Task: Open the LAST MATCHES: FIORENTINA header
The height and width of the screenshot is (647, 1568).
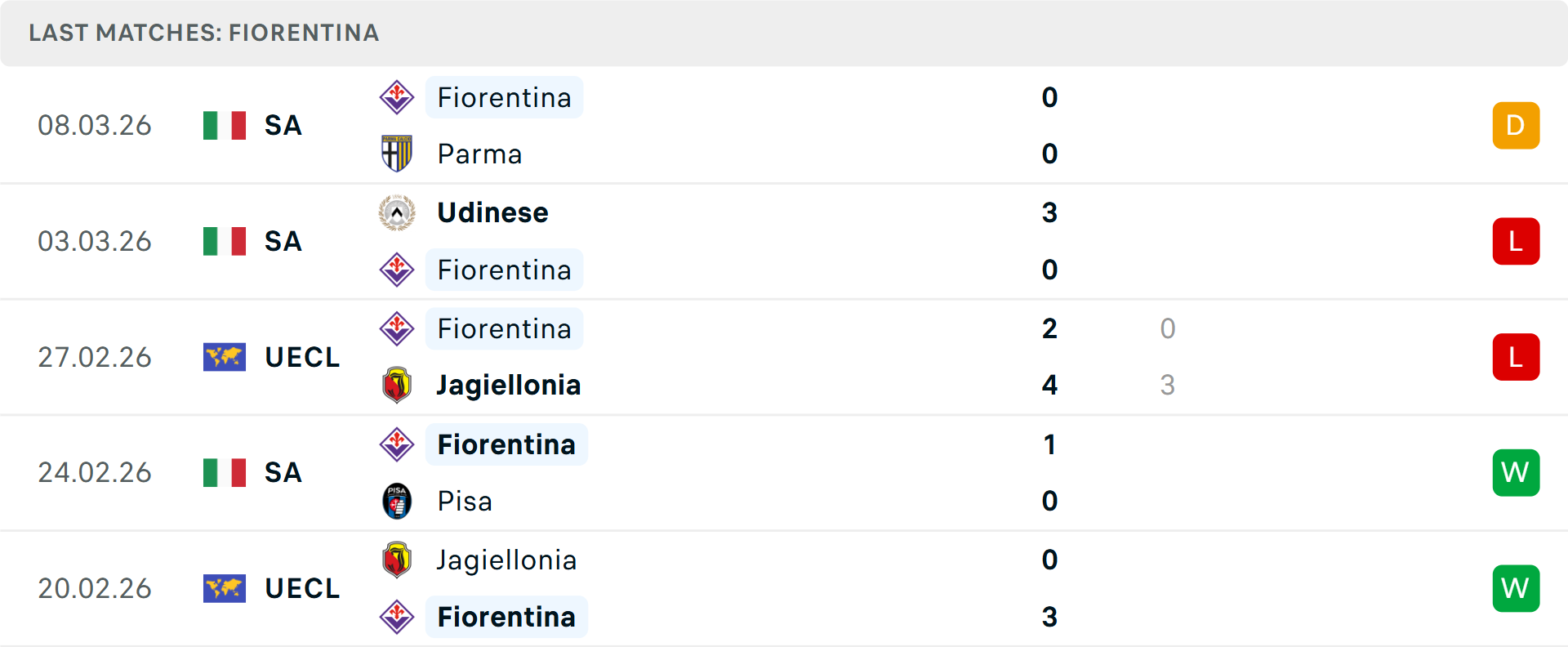Action: [204, 33]
